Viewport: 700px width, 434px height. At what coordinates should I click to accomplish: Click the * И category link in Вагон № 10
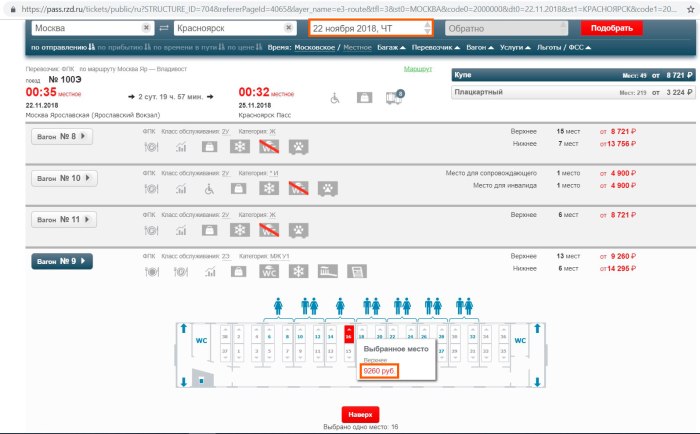click(274, 173)
